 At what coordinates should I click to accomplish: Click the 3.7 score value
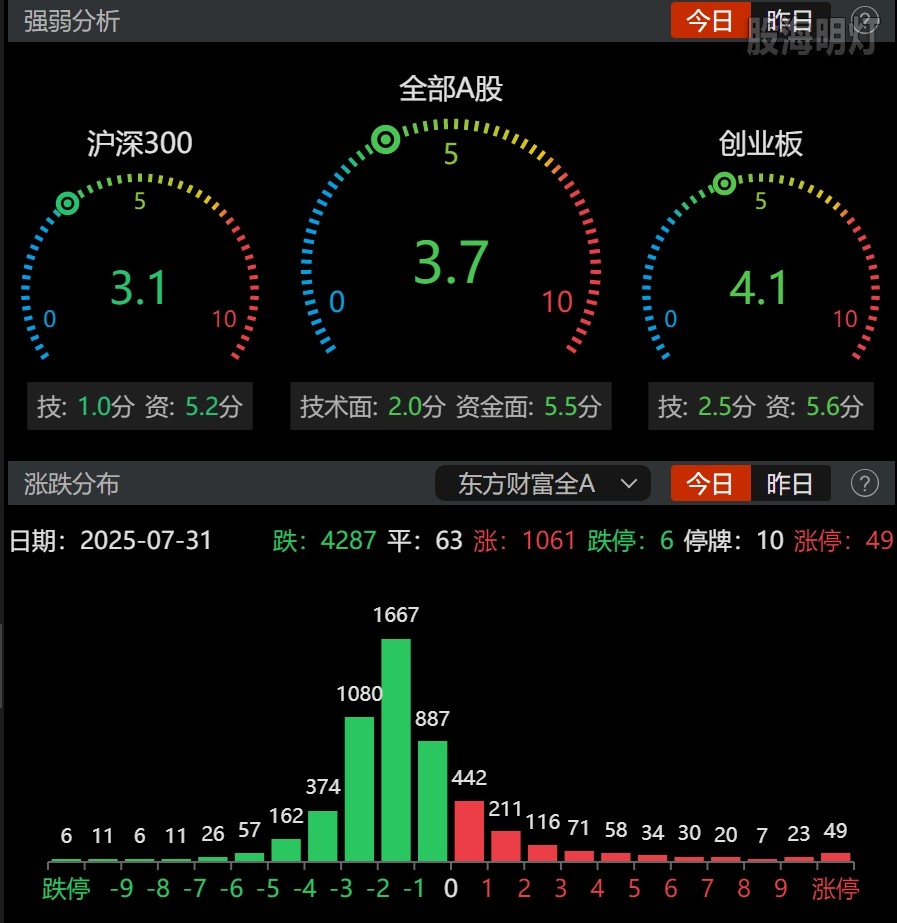pos(451,262)
